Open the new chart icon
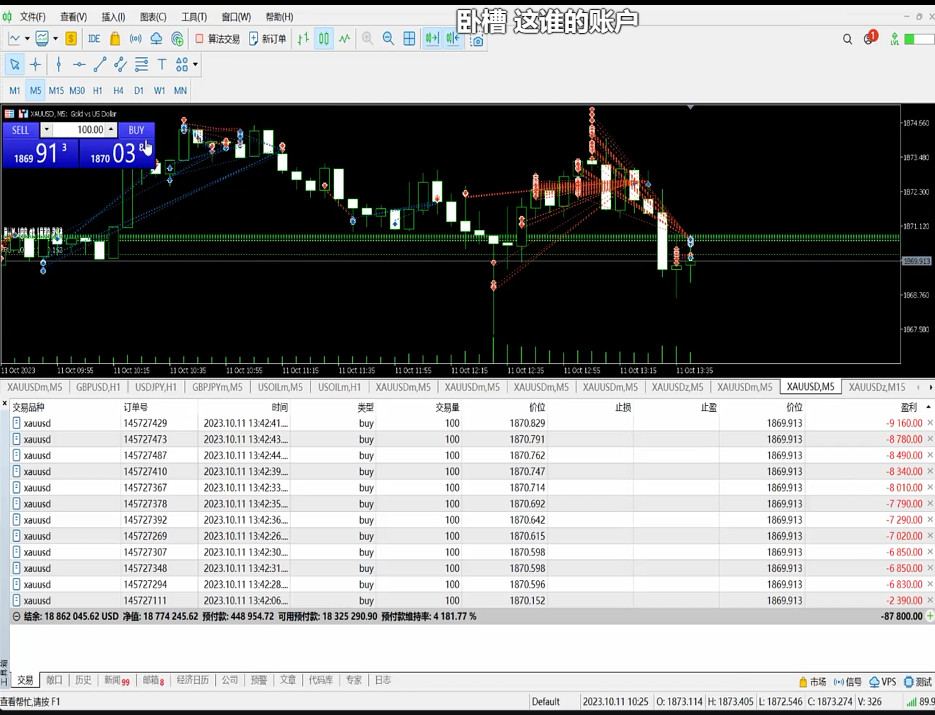This screenshot has width=935, height=715. pyautogui.click(x=14, y=39)
